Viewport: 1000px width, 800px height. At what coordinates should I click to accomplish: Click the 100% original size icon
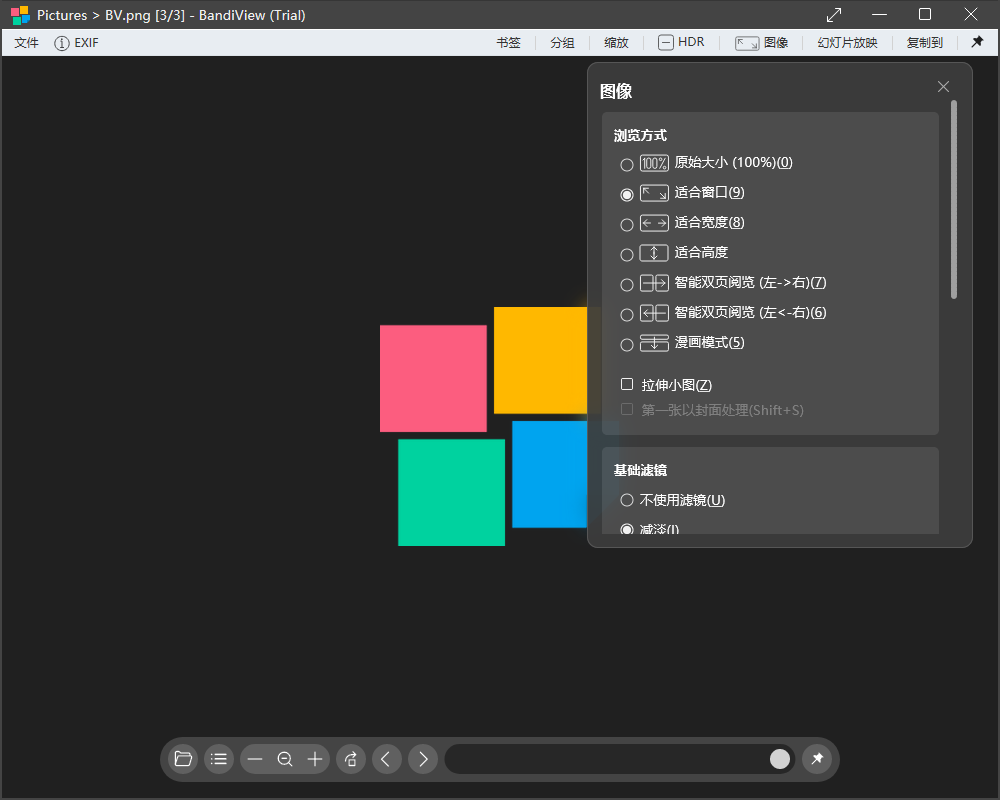(x=654, y=163)
